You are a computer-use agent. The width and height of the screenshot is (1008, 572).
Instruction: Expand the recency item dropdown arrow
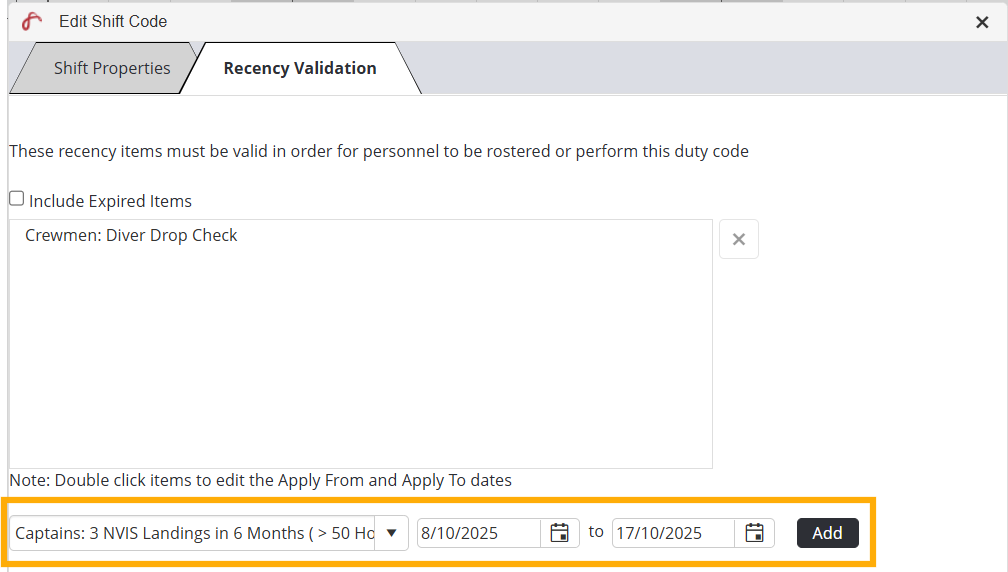[391, 533]
